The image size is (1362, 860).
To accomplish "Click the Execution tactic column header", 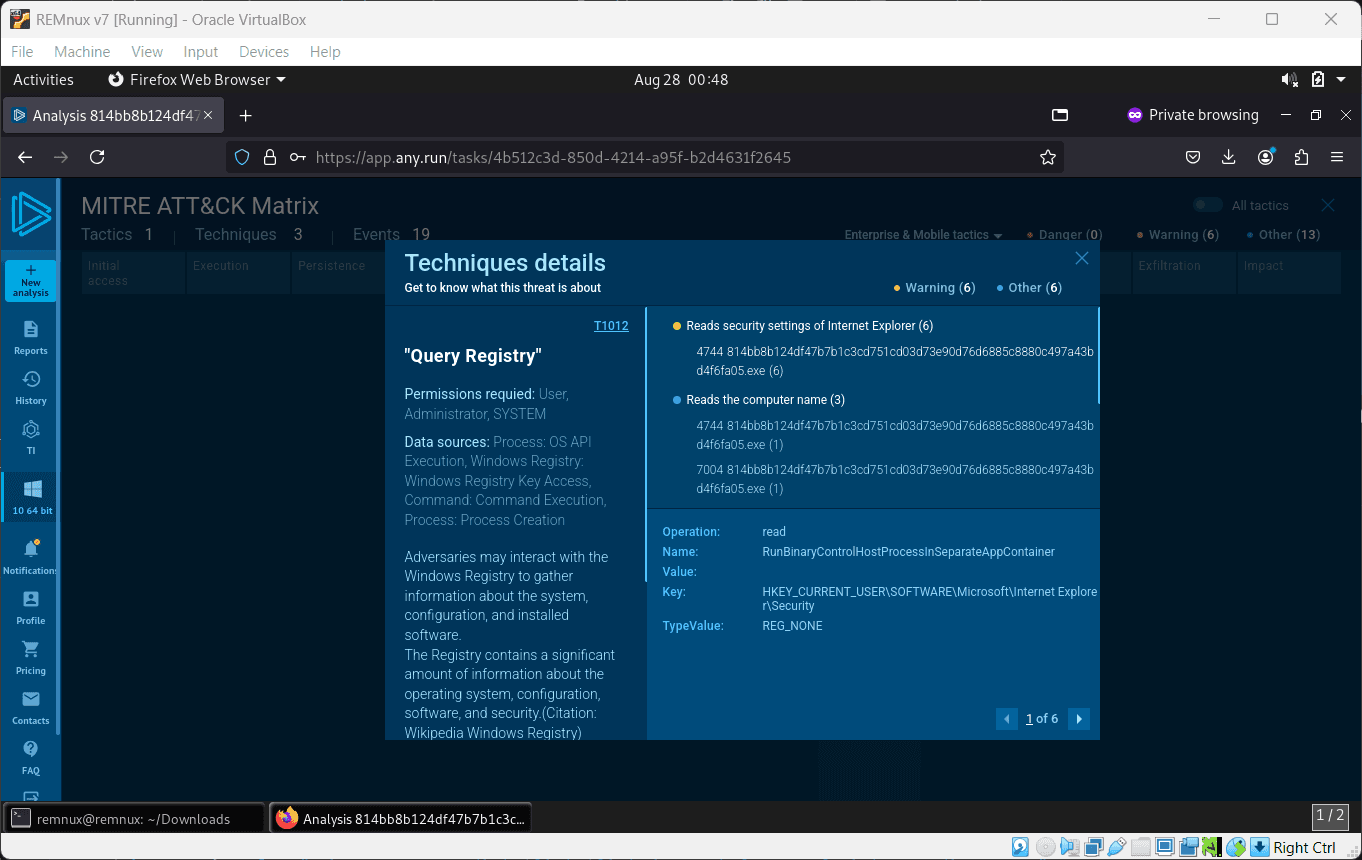I will [x=238, y=272].
